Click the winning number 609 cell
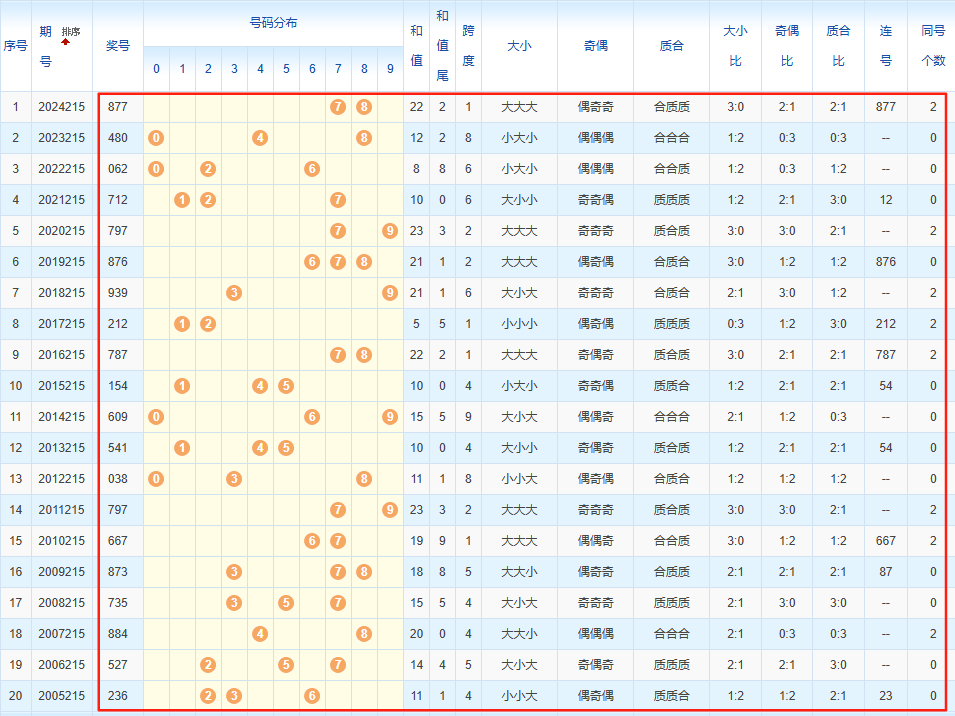Screen dimensions: 955x716 point(118,417)
